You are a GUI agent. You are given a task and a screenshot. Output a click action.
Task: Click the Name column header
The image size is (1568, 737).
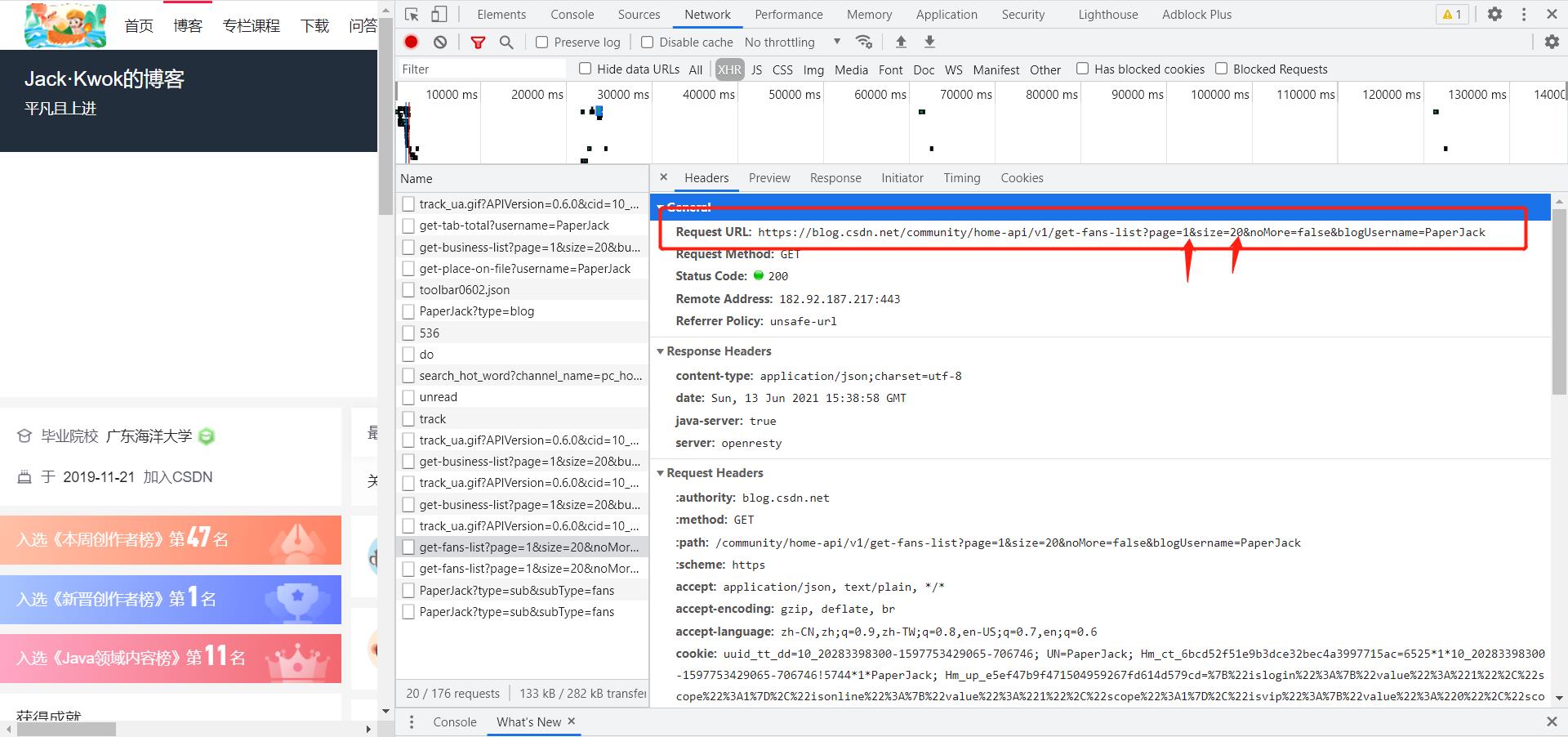click(x=523, y=178)
